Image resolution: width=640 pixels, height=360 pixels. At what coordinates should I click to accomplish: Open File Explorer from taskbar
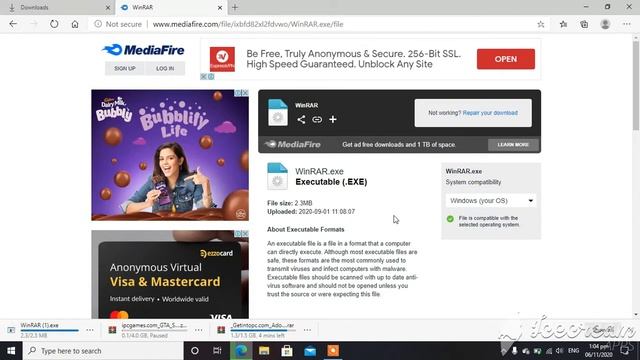coord(264,351)
